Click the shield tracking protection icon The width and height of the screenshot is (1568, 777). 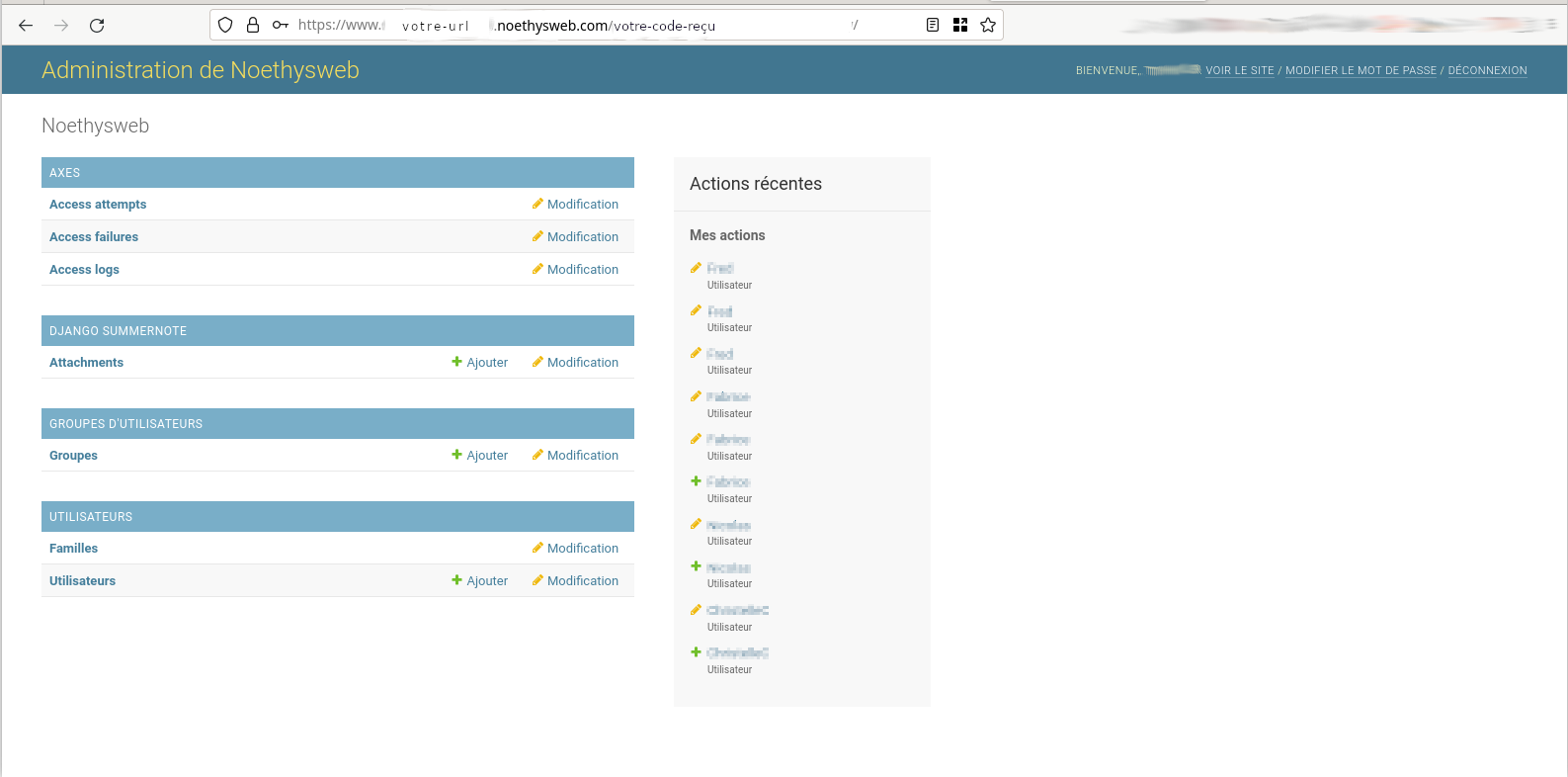point(225,26)
